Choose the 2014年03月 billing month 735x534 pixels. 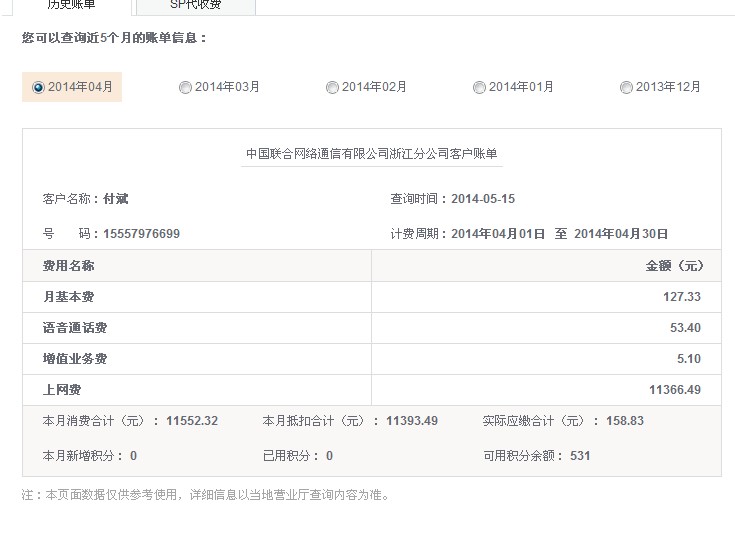click(186, 87)
